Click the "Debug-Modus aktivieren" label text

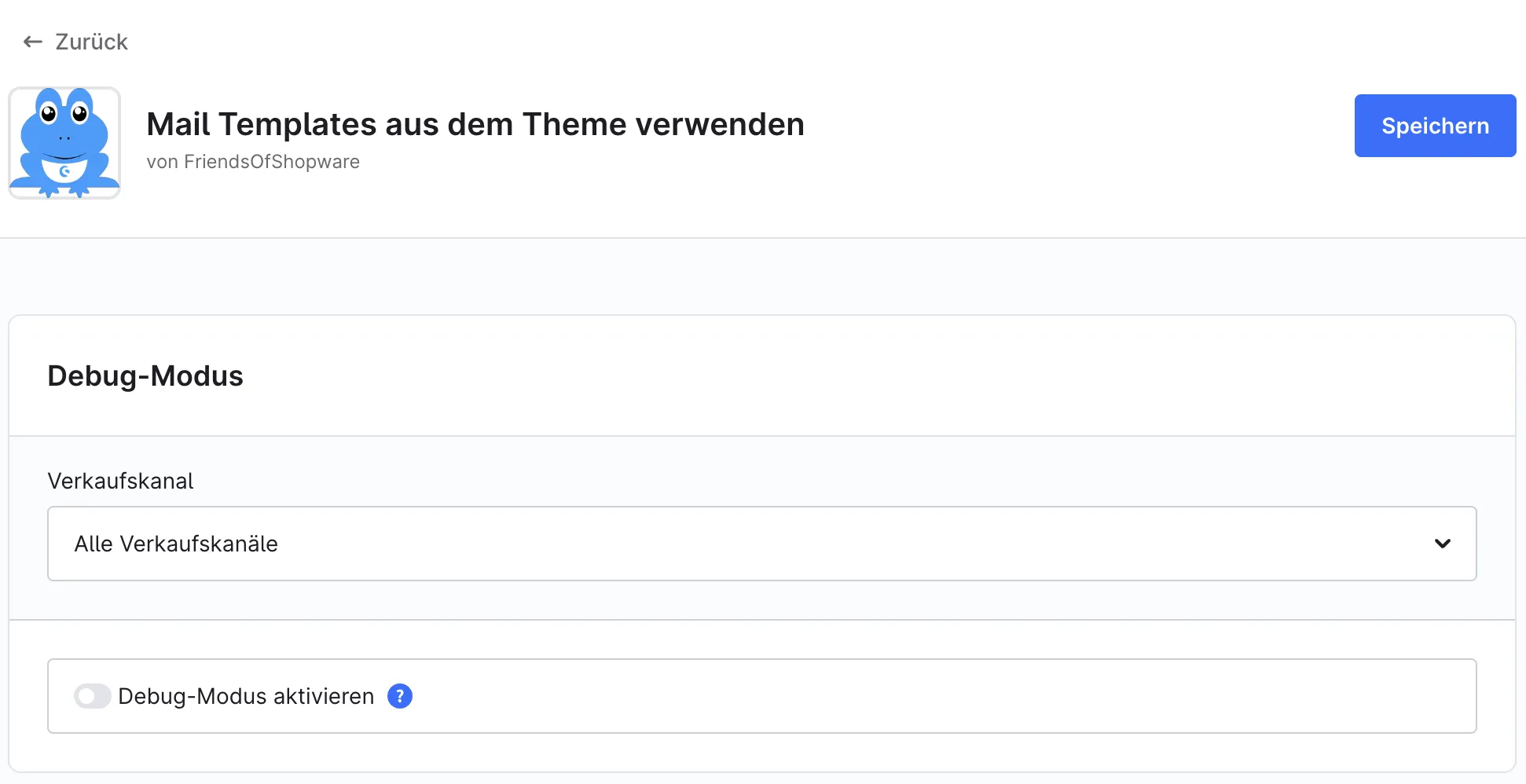pyautogui.click(x=246, y=696)
